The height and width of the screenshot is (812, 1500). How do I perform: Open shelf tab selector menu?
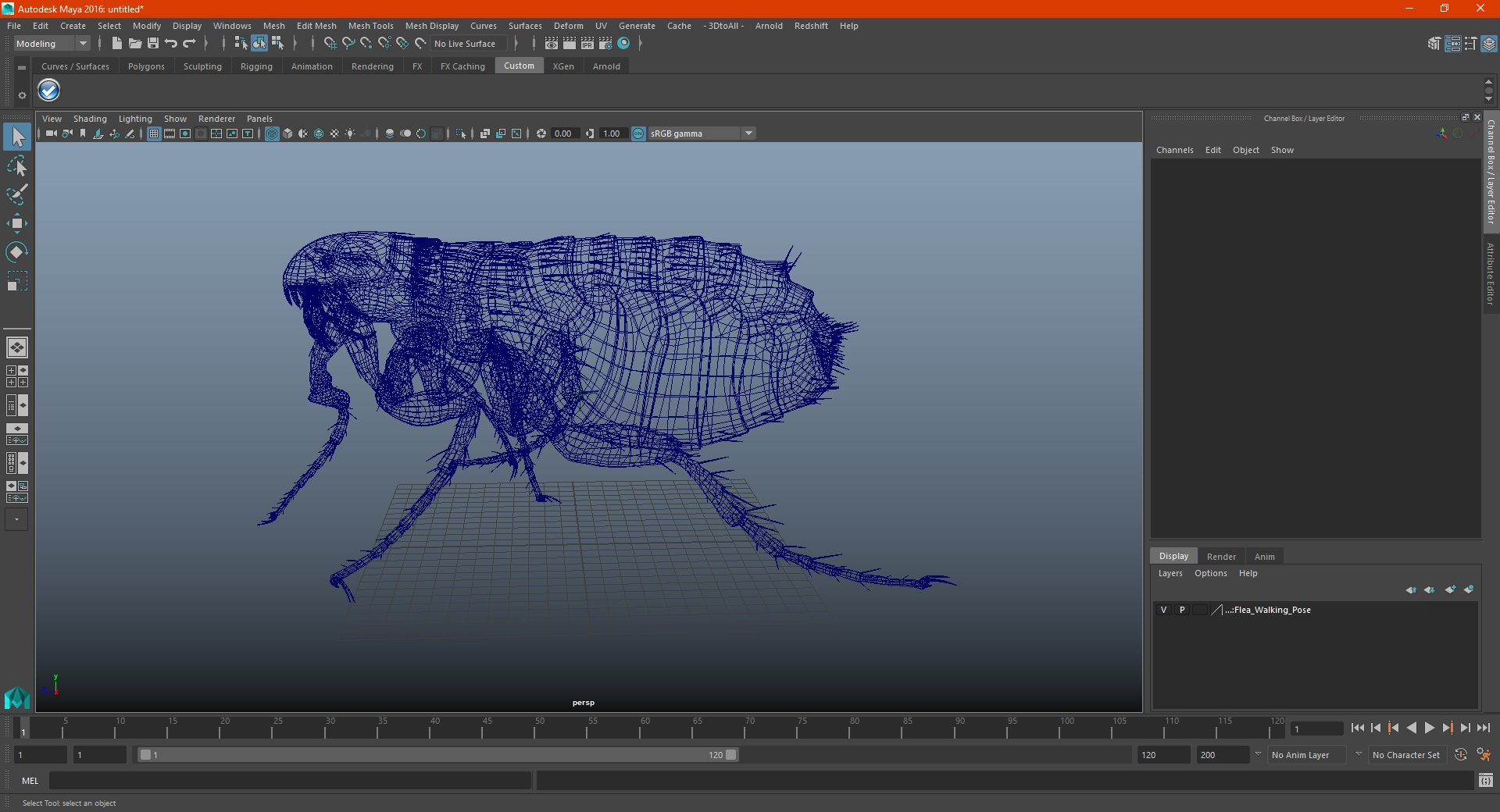[x=22, y=68]
